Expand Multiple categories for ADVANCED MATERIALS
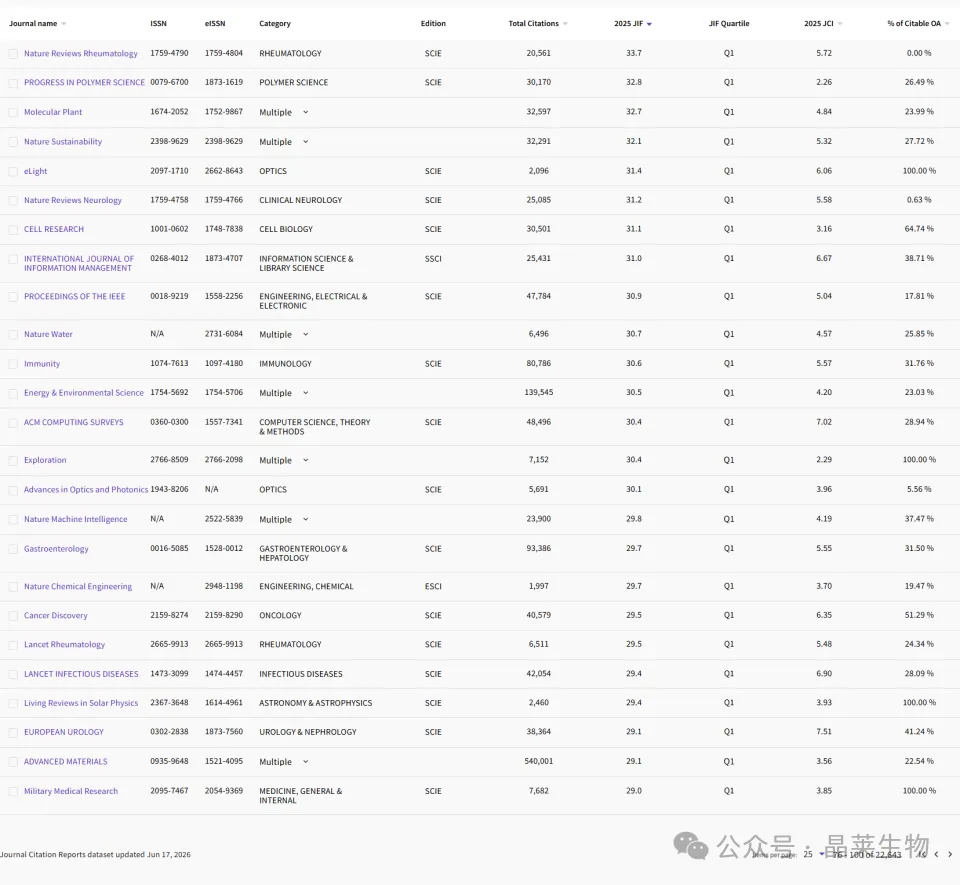Viewport: 960px width, 885px height. (x=306, y=761)
